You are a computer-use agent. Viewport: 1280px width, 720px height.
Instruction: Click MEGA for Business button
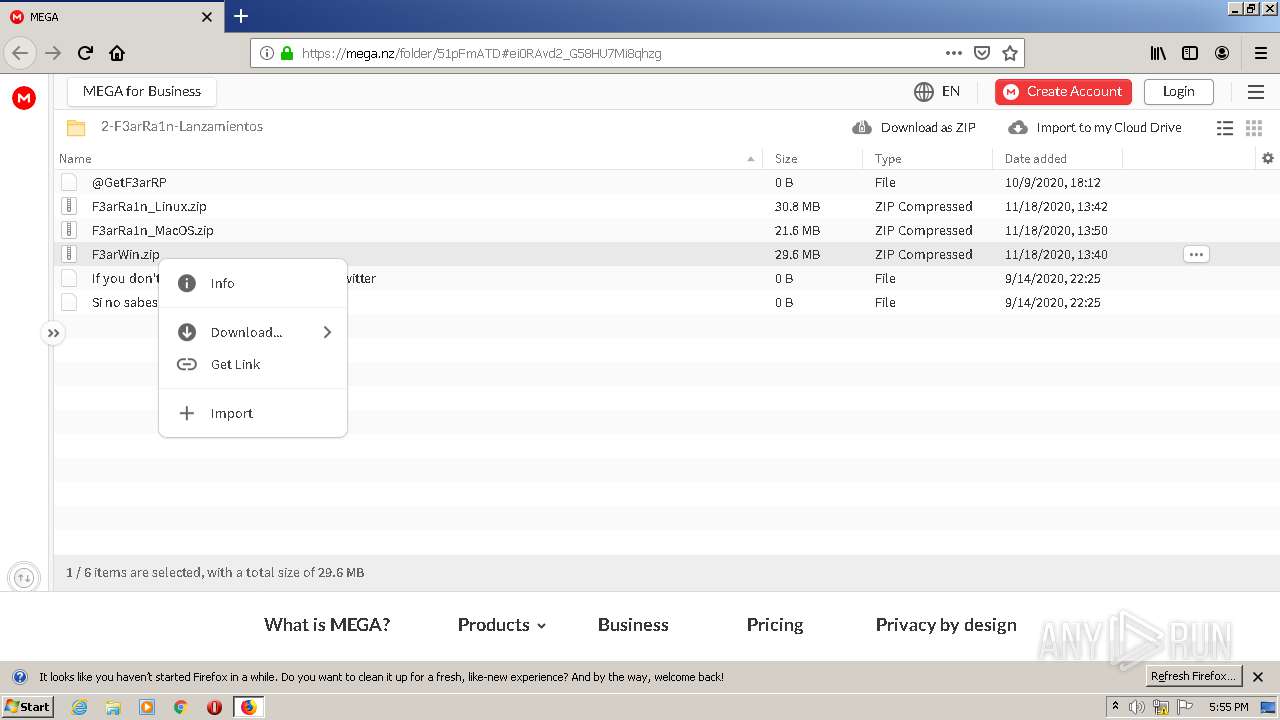tap(142, 91)
